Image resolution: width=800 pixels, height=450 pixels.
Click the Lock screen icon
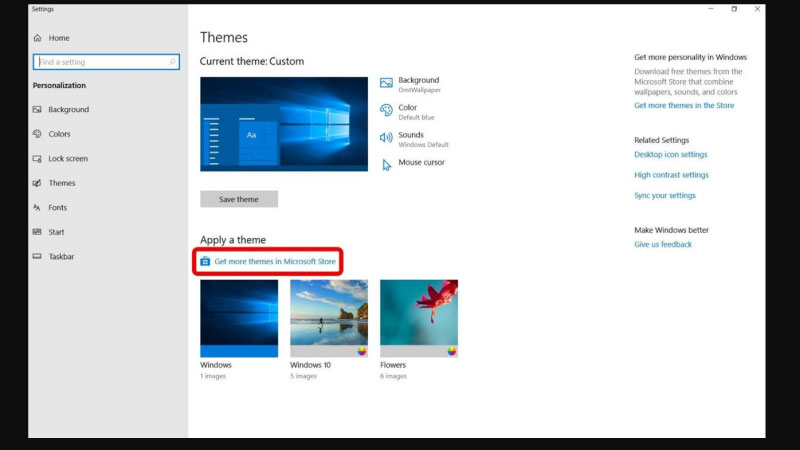[x=37, y=159]
